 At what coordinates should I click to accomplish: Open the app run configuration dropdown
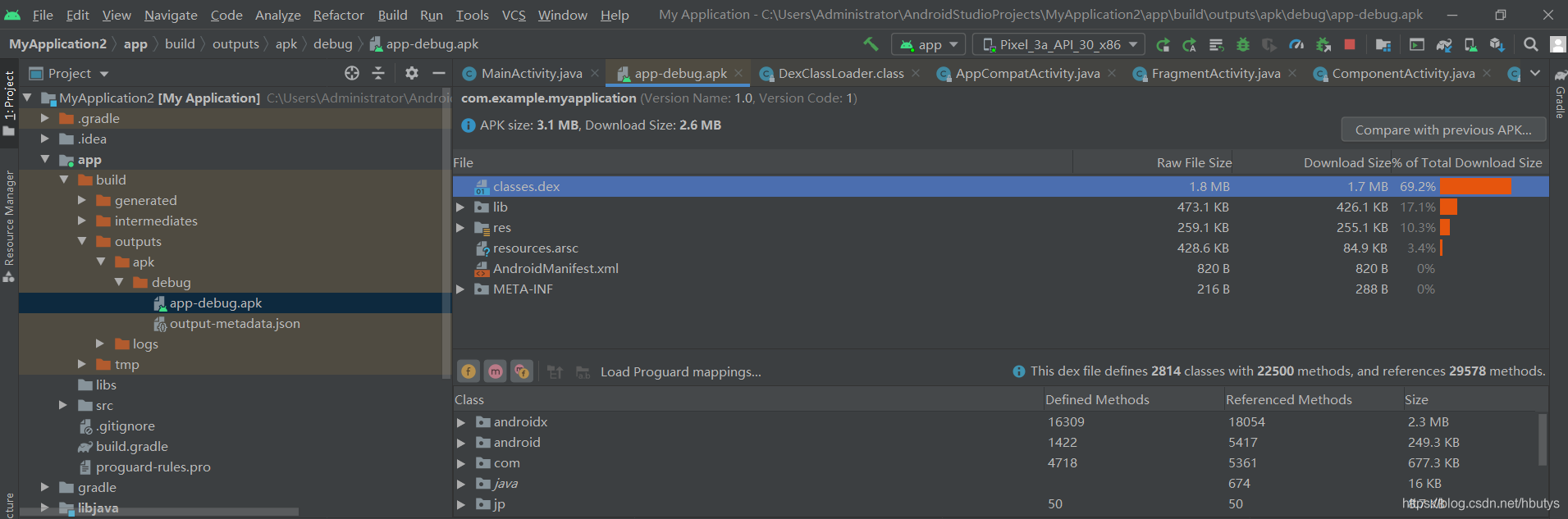929,44
